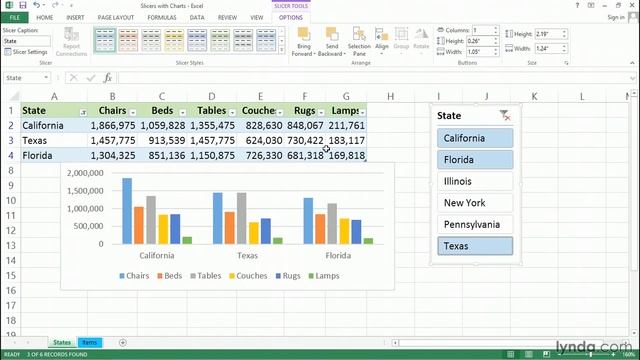Open the PAGE LAYOUT tab

point(116,18)
